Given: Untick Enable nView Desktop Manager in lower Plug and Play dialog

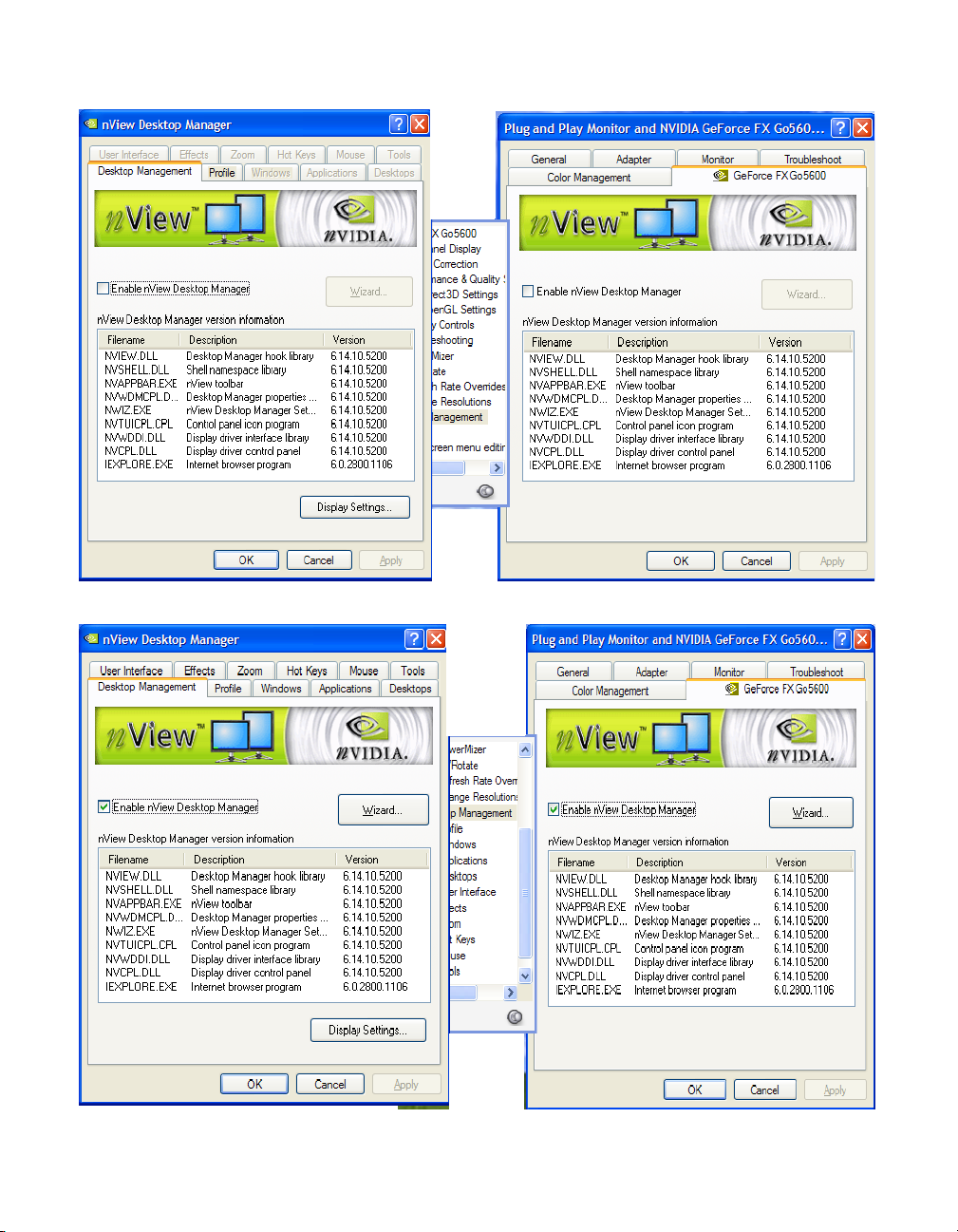Looking at the screenshot, I should tap(554, 810).
